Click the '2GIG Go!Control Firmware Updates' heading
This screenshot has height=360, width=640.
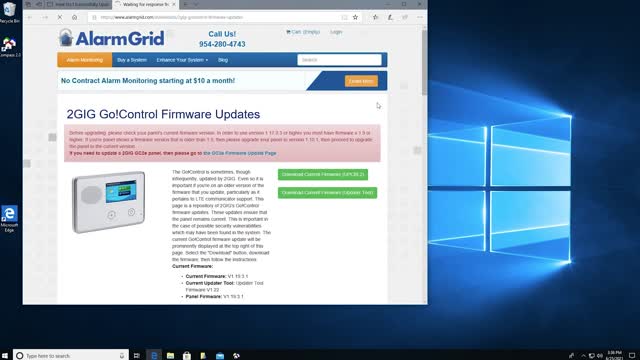click(163, 114)
